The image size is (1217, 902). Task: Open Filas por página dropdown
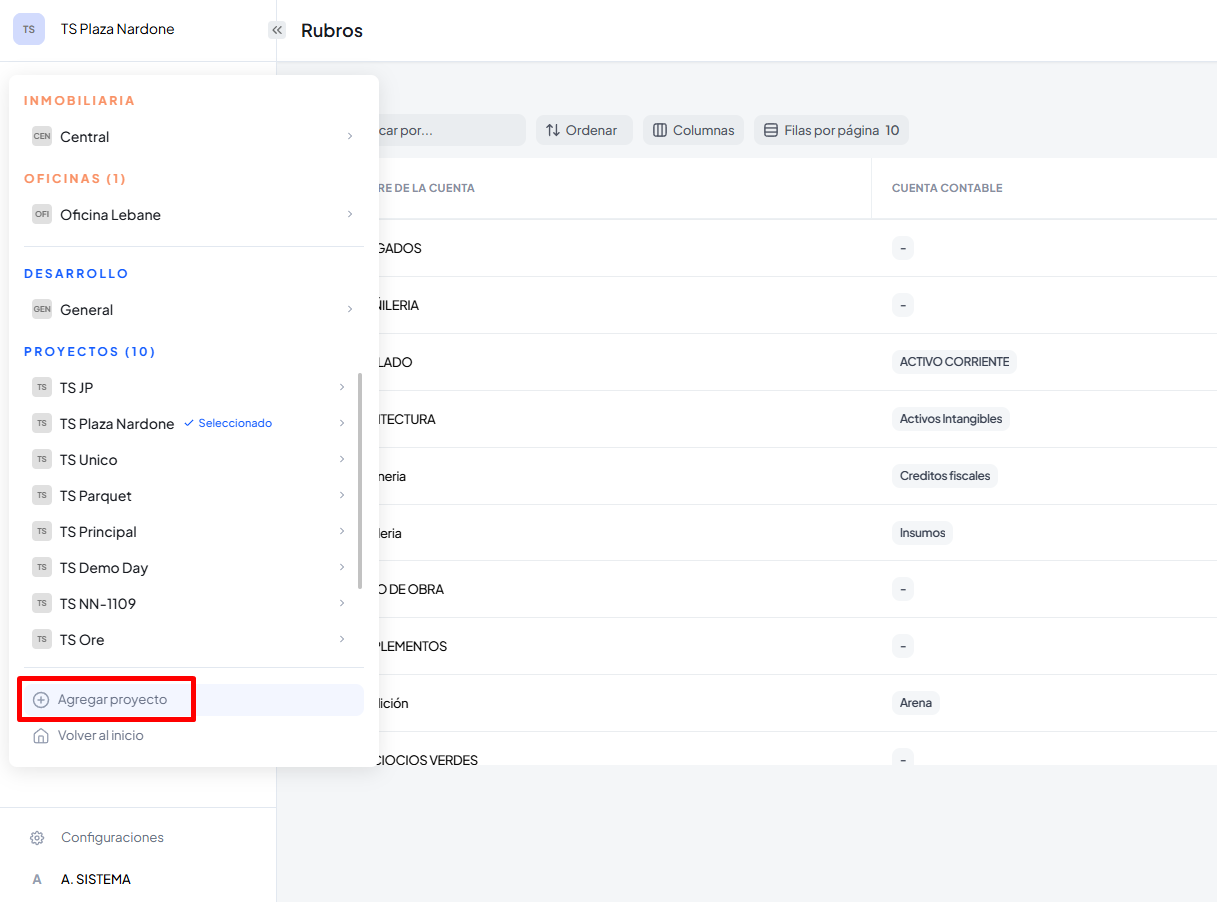coord(831,130)
